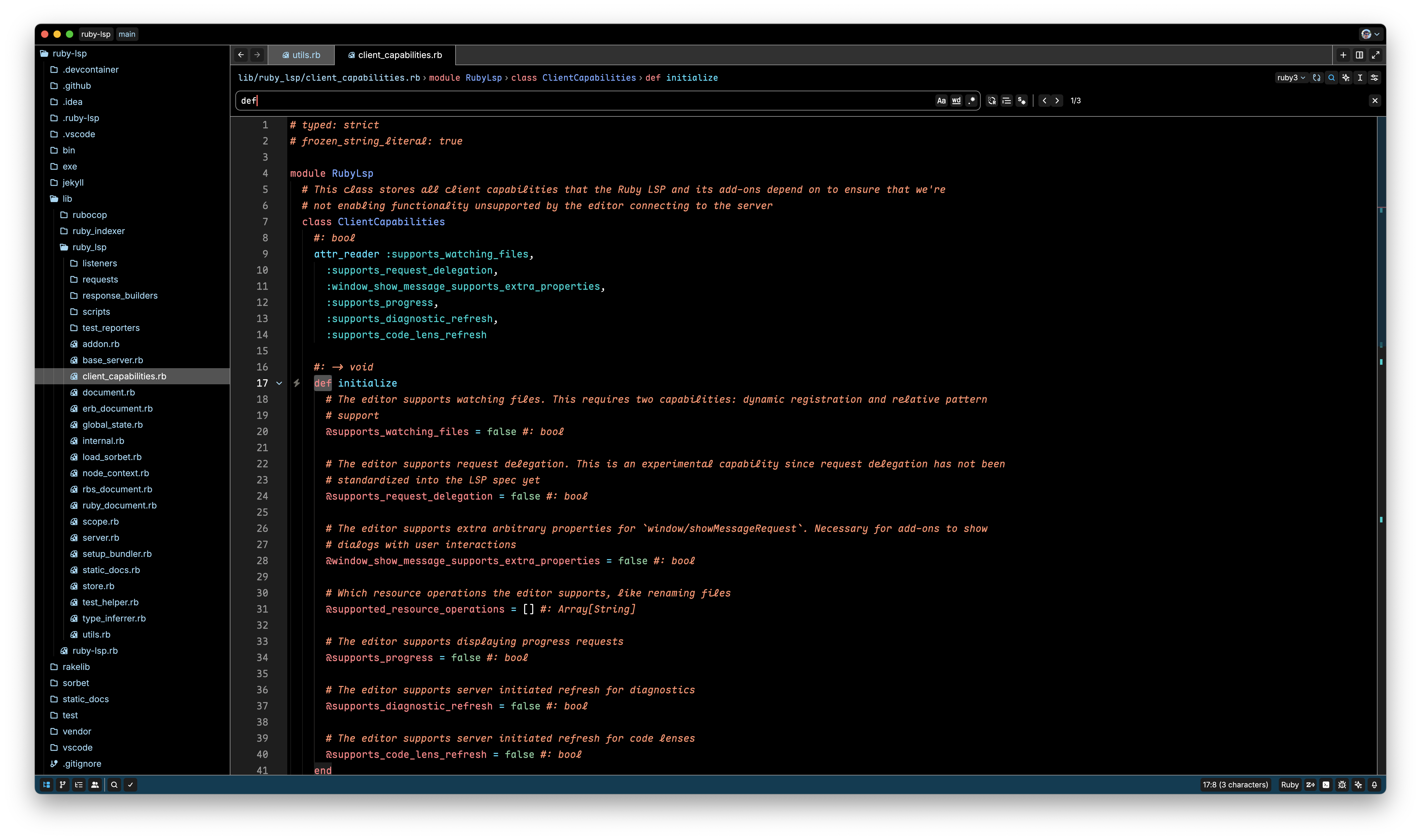The width and height of the screenshot is (1421, 840).
Task: Toggle the project panel icon in status bar
Action: point(46,784)
